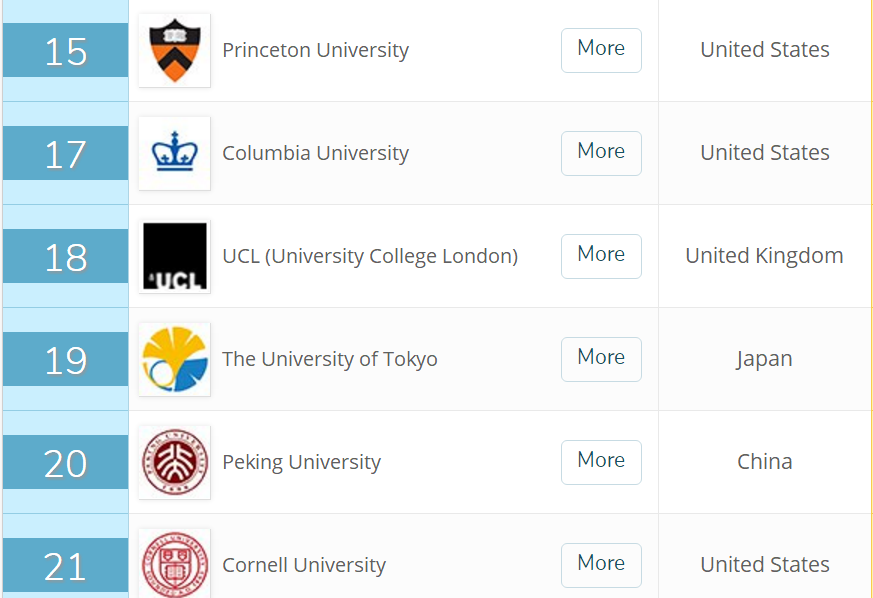The height and width of the screenshot is (598, 873).
Task: Open the Princeton University name link
Action: tap(316, 50)
